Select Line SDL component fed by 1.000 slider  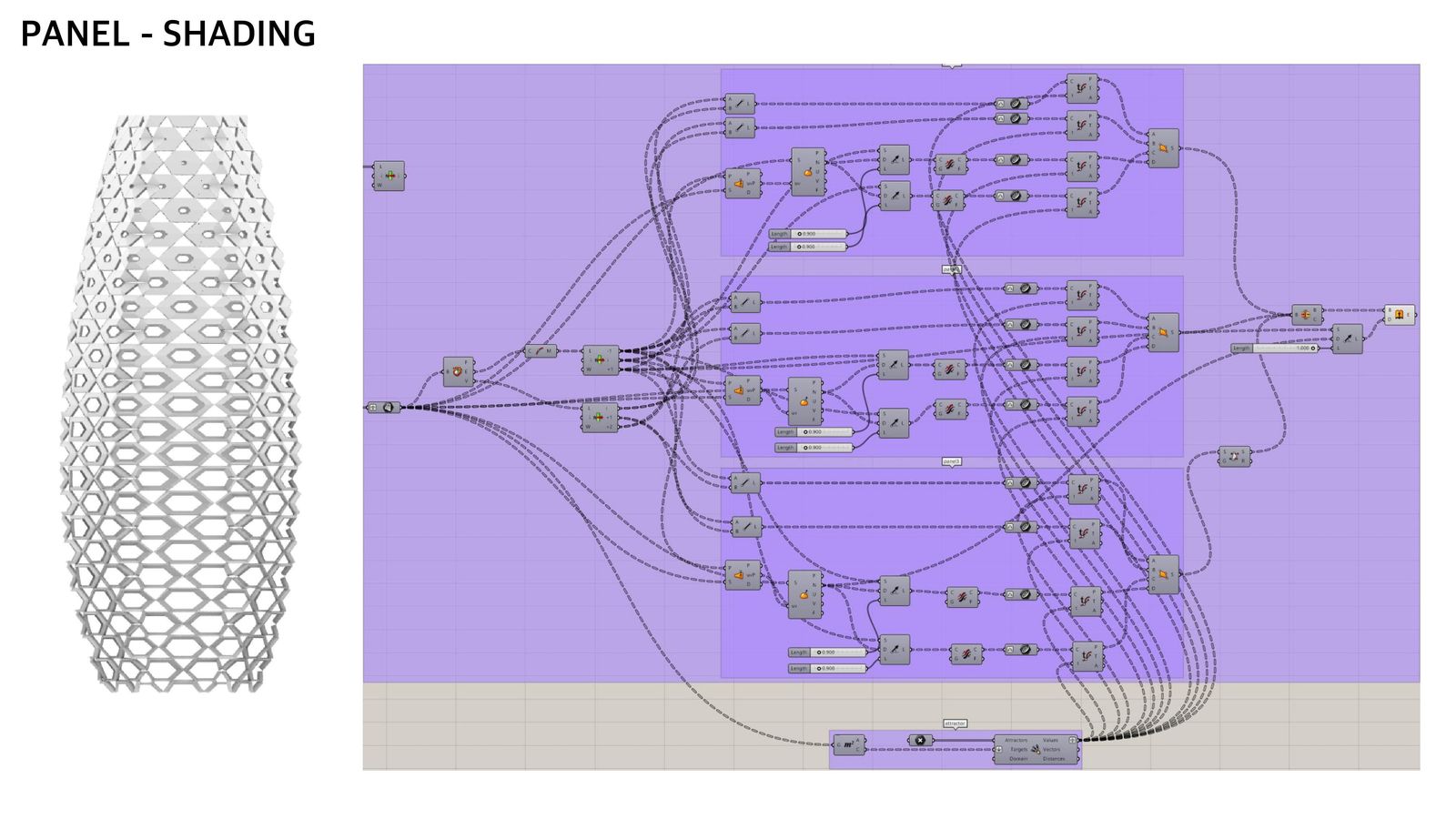point(1348,339)
